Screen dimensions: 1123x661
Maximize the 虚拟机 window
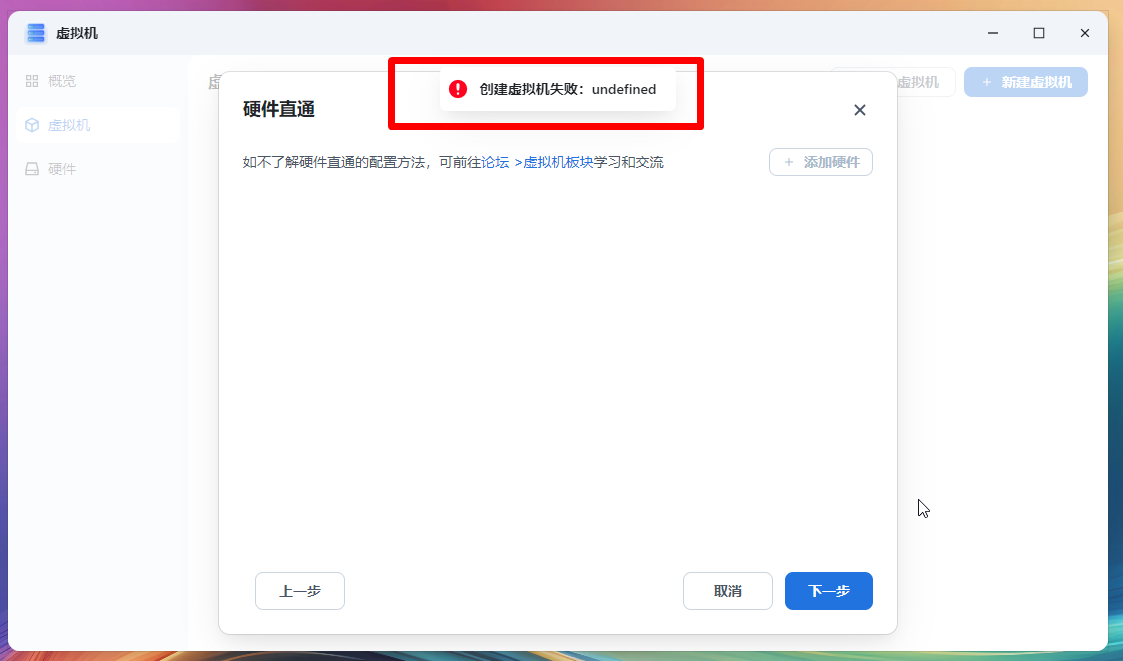pyautogui.click(x=1038, y=33)
